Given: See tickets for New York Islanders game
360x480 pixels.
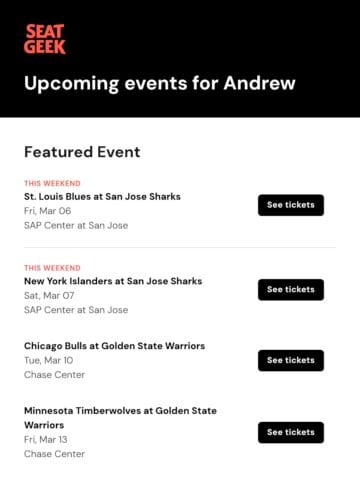Looking at the screenshot, I should 291,290.
